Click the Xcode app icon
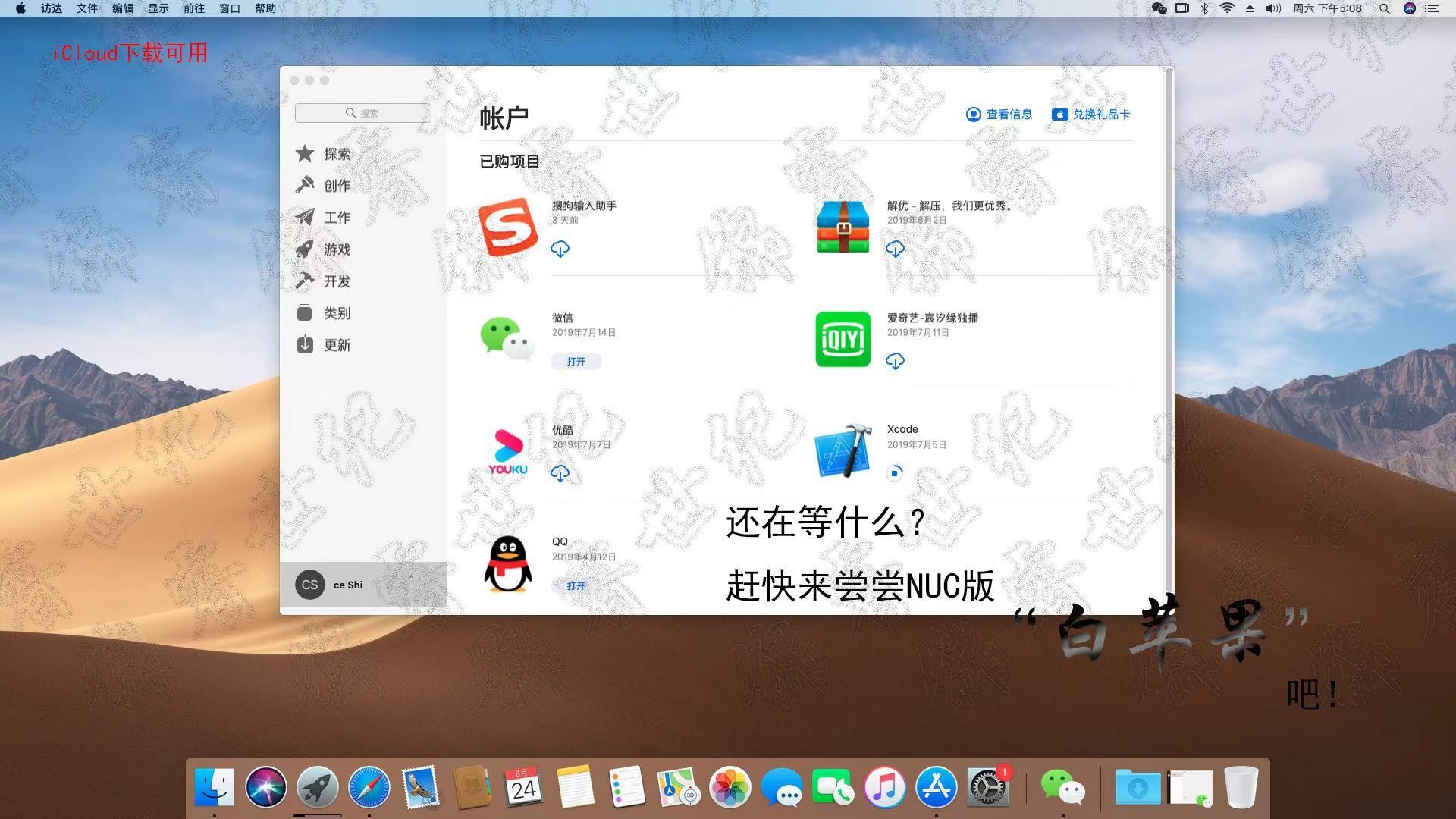 [x=843, y=451]
